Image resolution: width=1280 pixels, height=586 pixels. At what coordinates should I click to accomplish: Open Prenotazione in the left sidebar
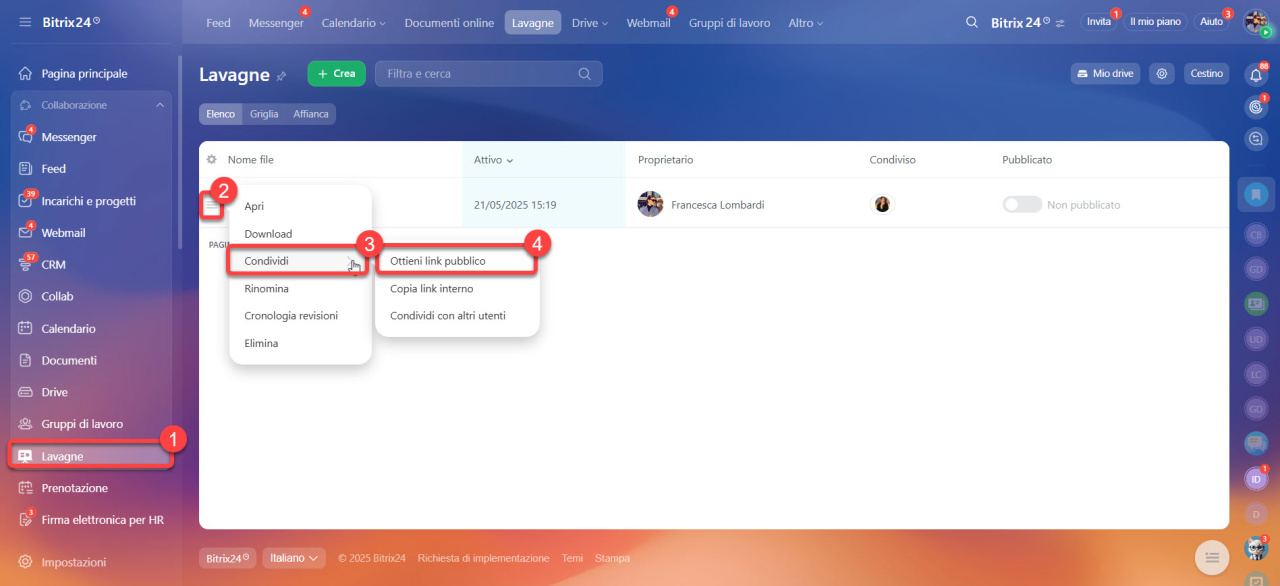[x=74, y=488]
